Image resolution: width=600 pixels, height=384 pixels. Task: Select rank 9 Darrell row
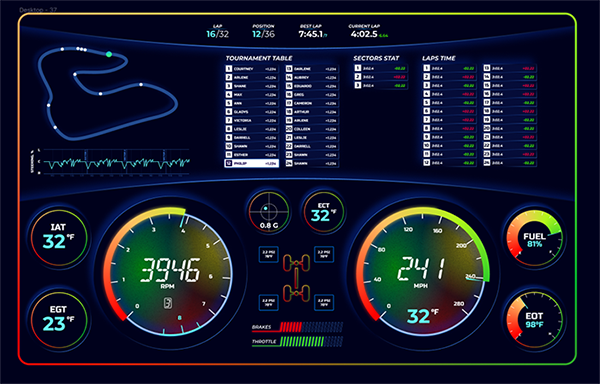pyautogui.click(x=251, y=138)
